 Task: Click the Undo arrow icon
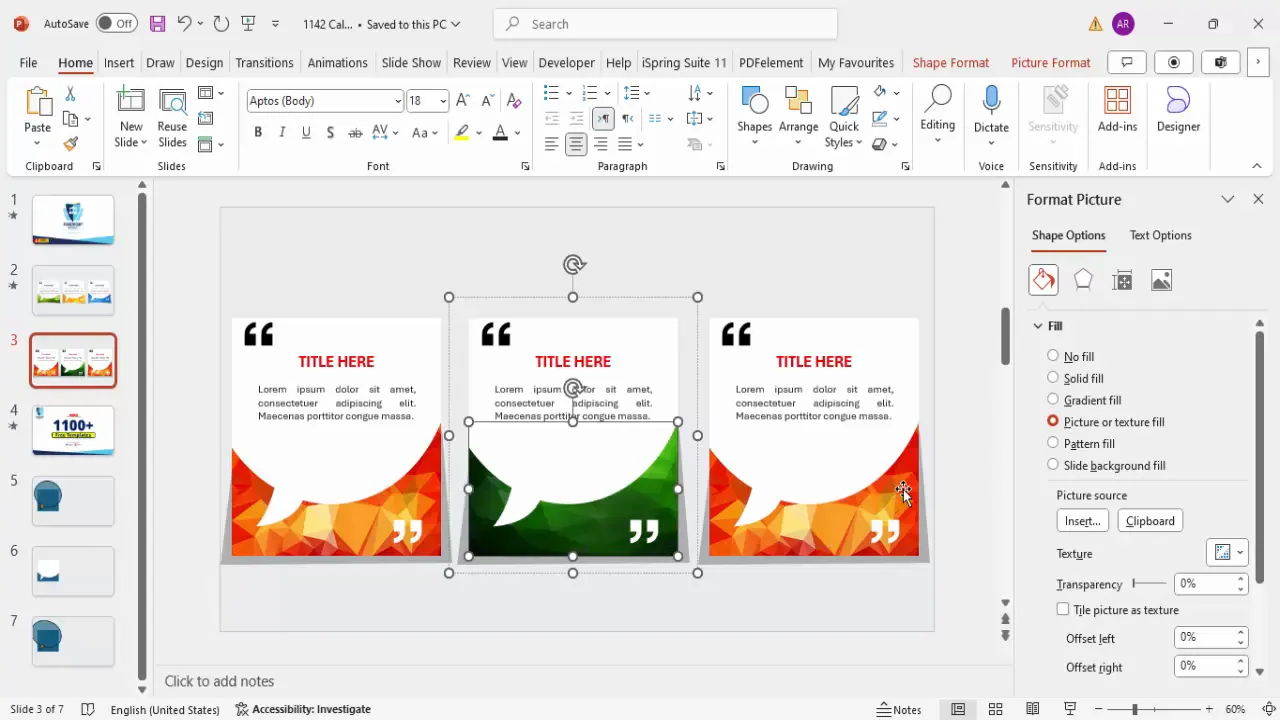point(183,23)
